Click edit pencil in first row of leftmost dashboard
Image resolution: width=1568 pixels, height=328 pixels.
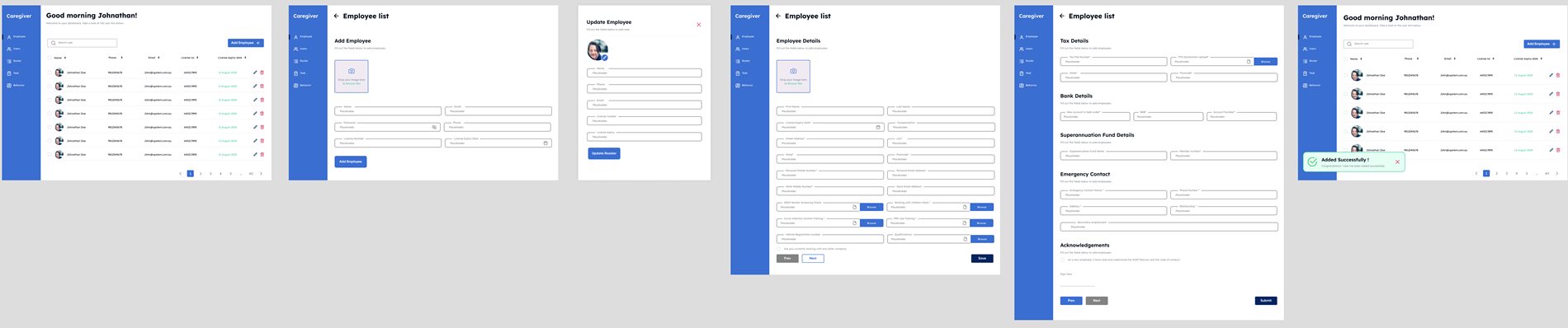click(x=255, y=73)
